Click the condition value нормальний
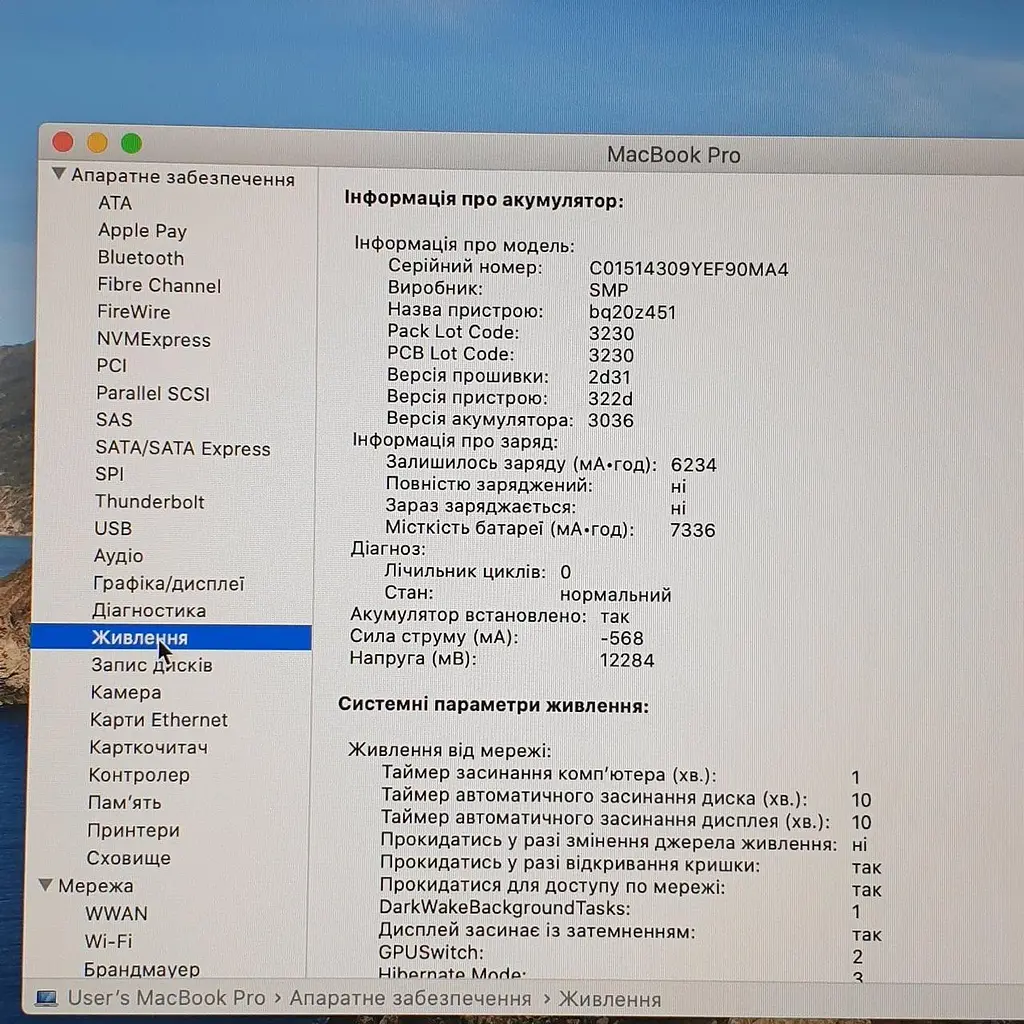Screen dimensions: 1024x1024 click(x=615, y=595)
